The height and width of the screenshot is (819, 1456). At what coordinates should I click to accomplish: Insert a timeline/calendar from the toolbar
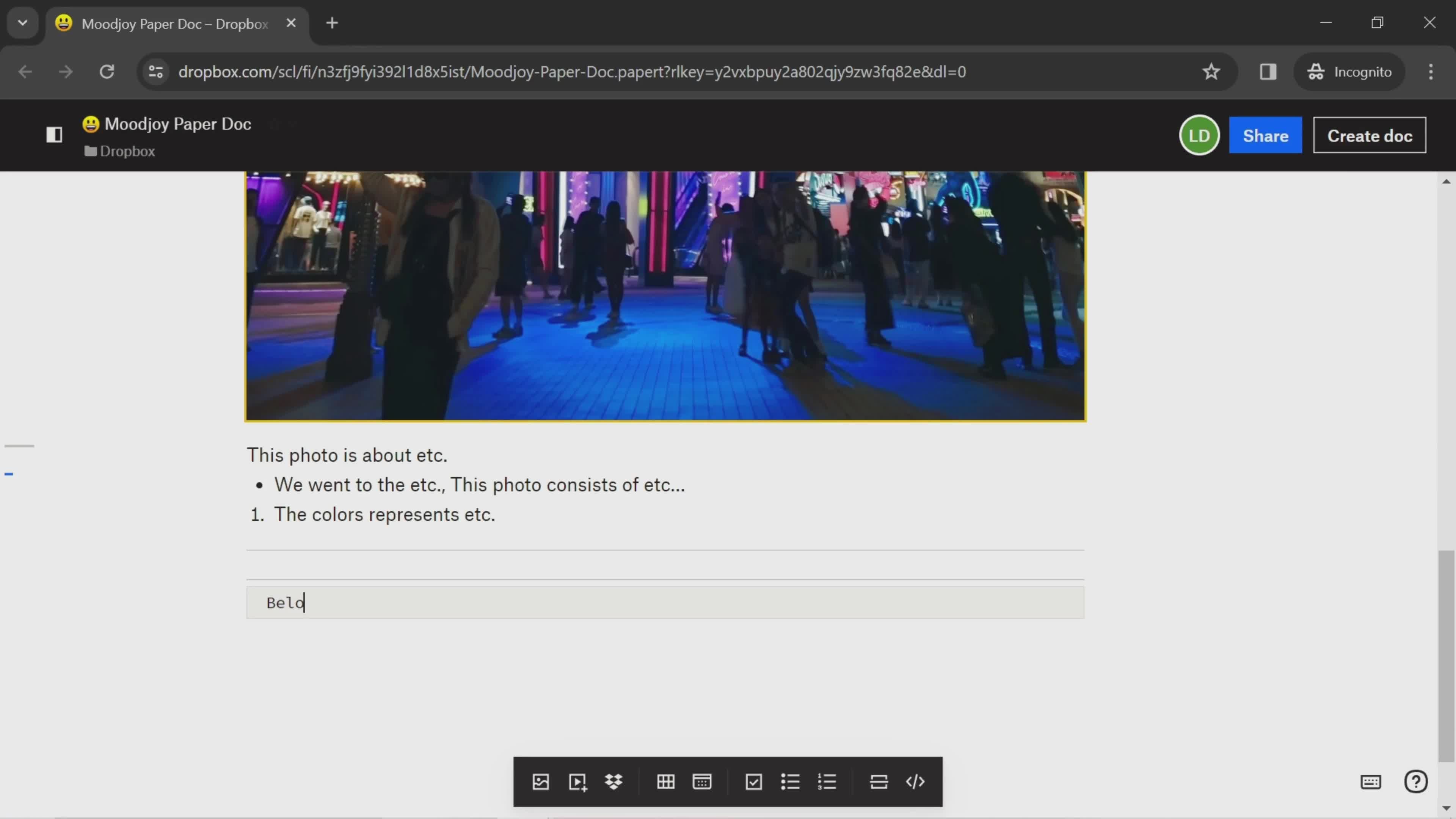pos(702,782)
